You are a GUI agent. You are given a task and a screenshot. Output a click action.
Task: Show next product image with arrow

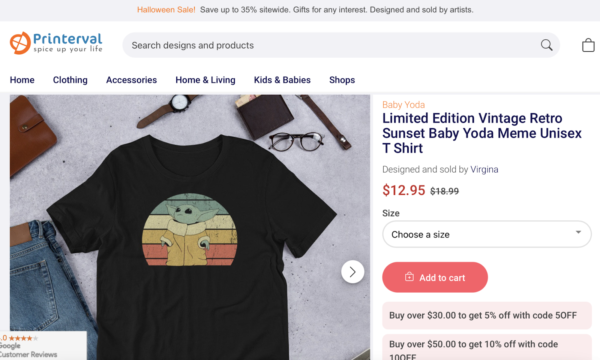click(x=352, y=272)
